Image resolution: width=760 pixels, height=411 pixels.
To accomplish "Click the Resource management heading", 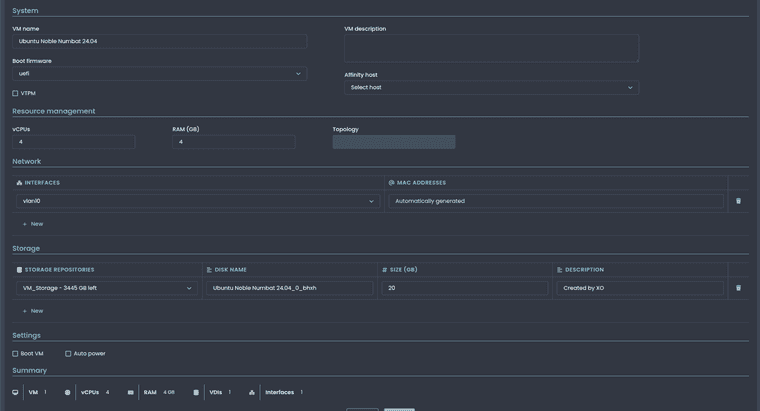I will click(54, 111).
